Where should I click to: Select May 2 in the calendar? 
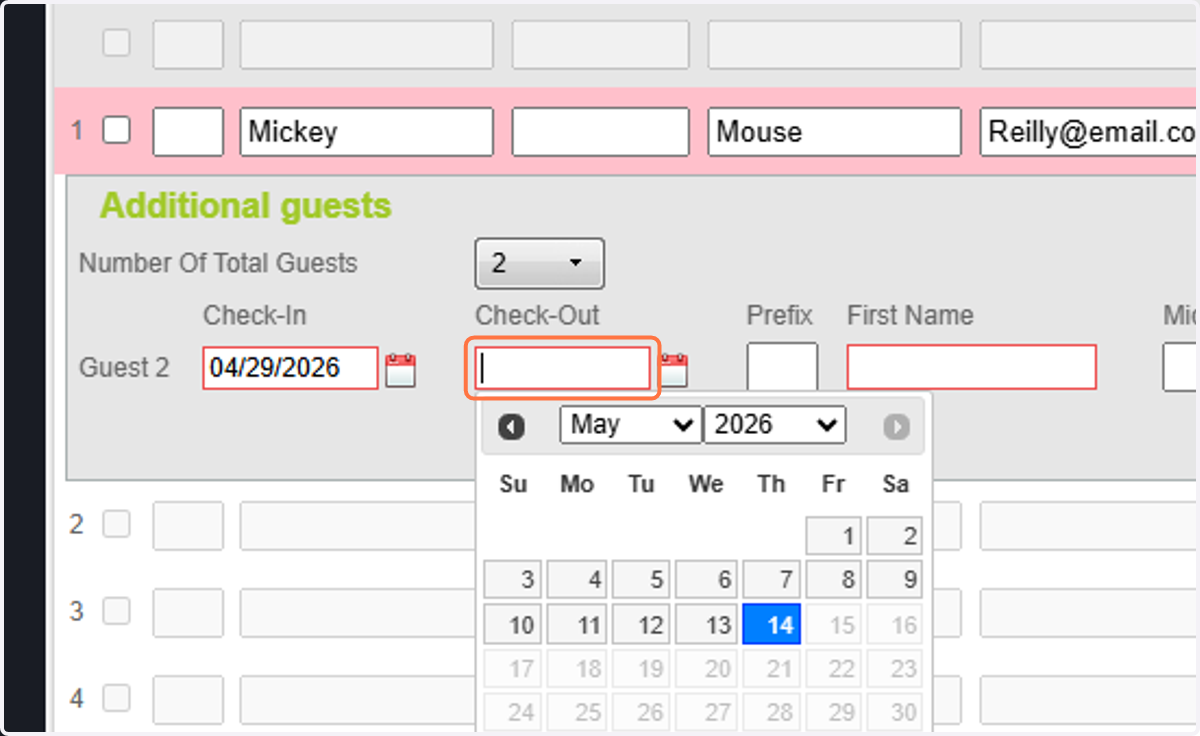[895, 536]
